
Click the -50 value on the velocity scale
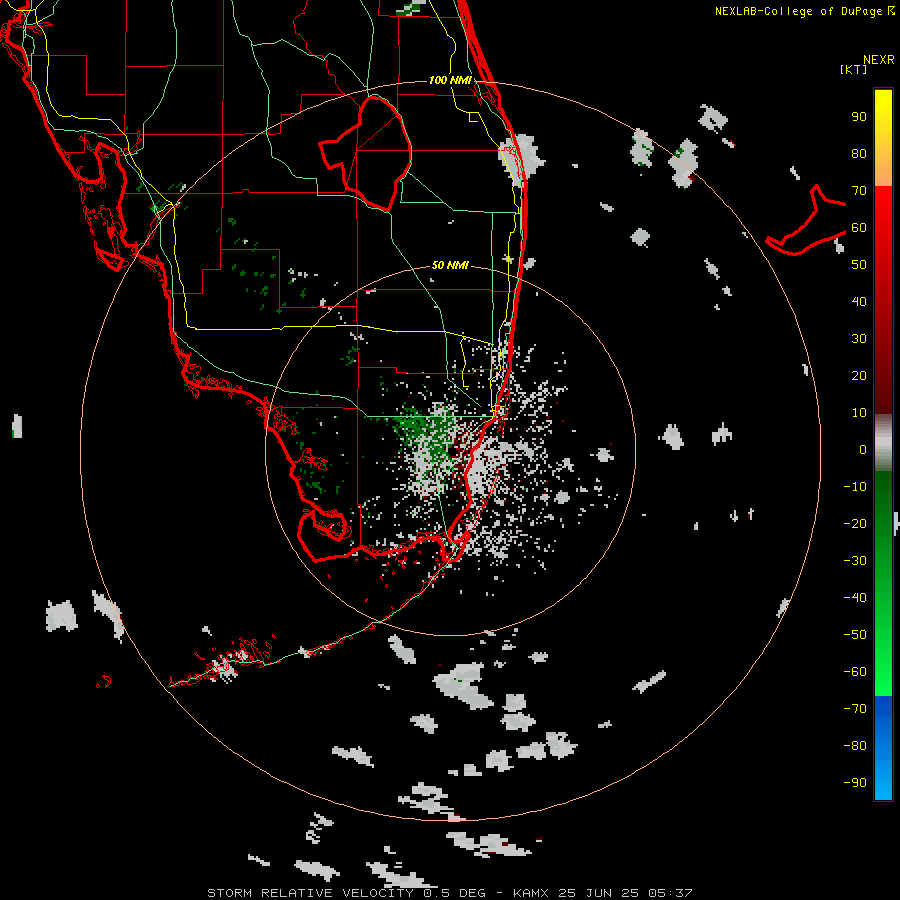[855, 635]
